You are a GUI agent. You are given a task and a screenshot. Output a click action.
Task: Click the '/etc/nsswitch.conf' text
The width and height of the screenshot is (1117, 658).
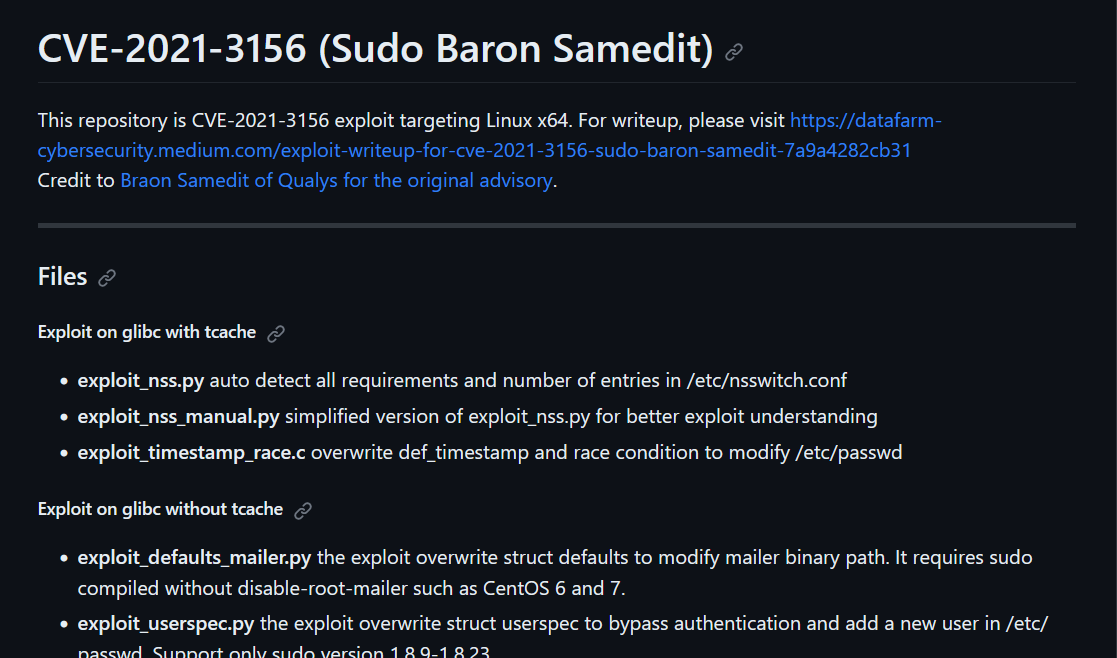click(x=767, y=380)
